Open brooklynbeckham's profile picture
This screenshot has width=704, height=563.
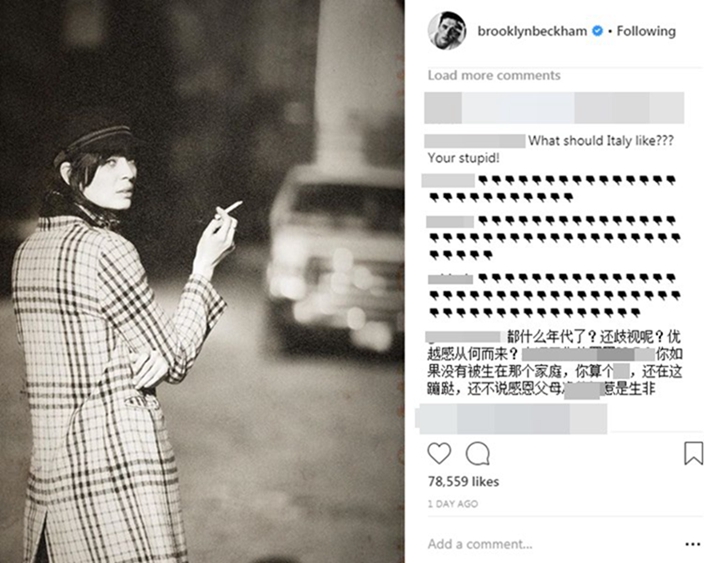[447, 31]
